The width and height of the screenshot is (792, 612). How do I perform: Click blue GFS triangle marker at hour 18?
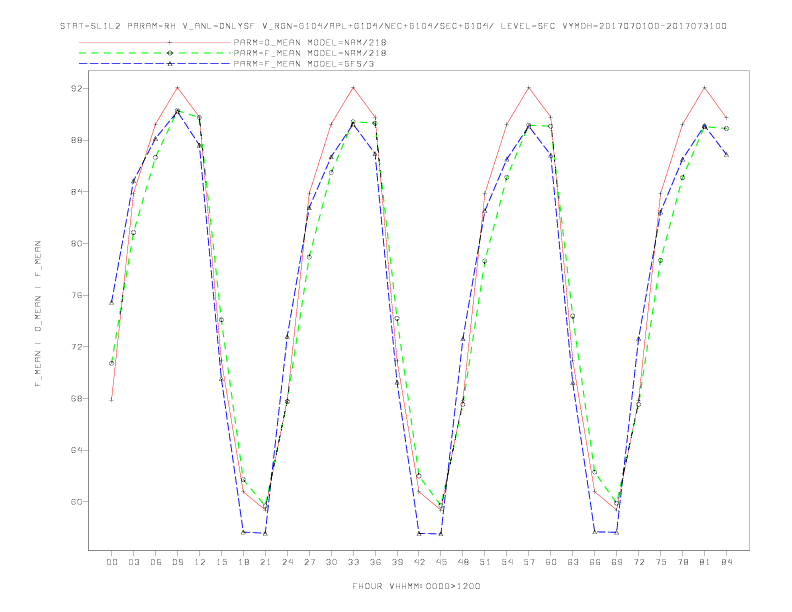pyautogui.click(x=243, y=532)
